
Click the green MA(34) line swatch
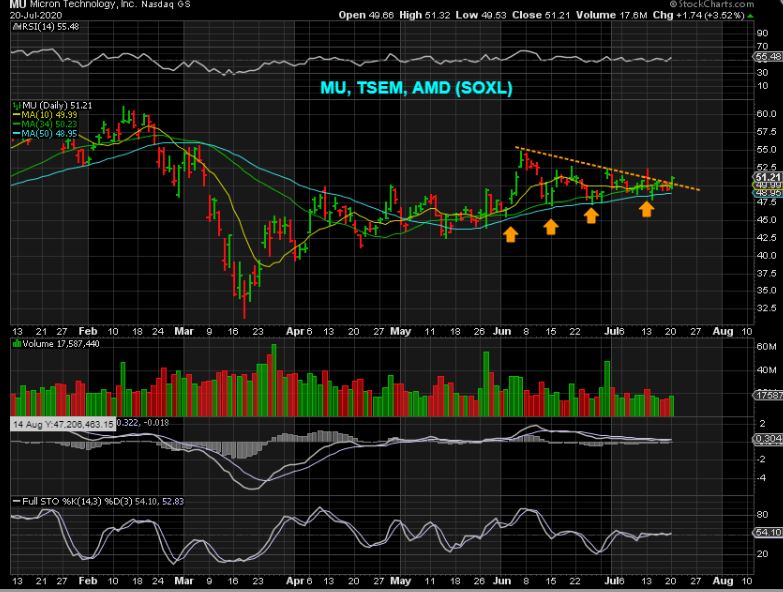pos(16,124)
